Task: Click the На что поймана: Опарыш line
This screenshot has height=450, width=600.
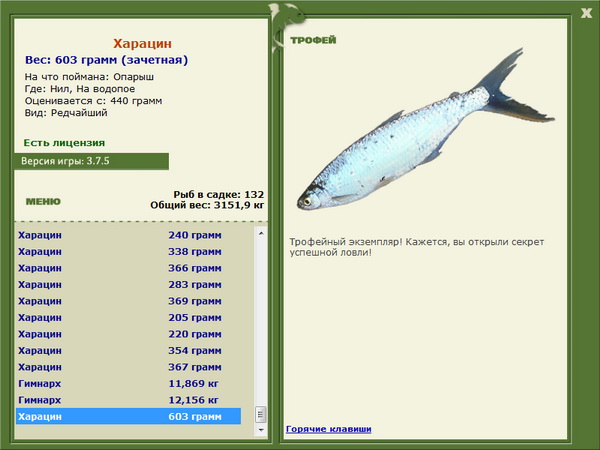Action: [89, 77]
